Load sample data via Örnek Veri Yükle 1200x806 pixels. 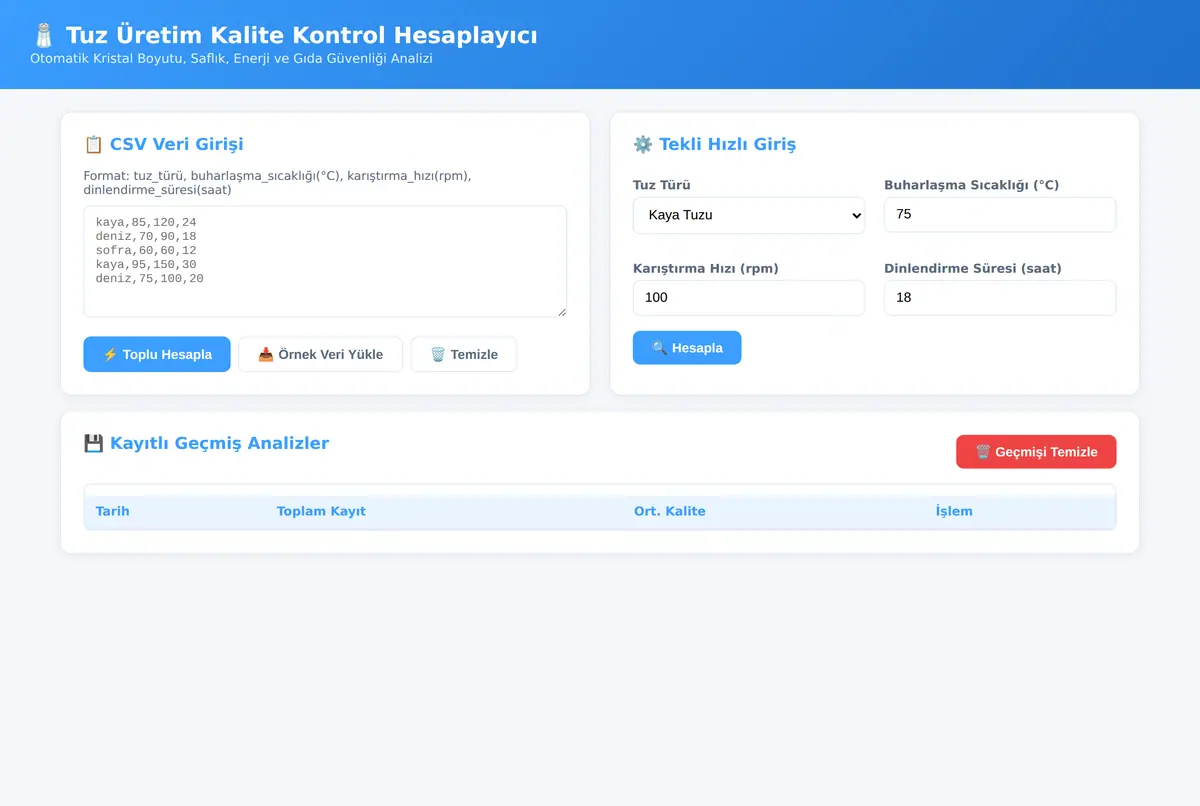point(320,354)
